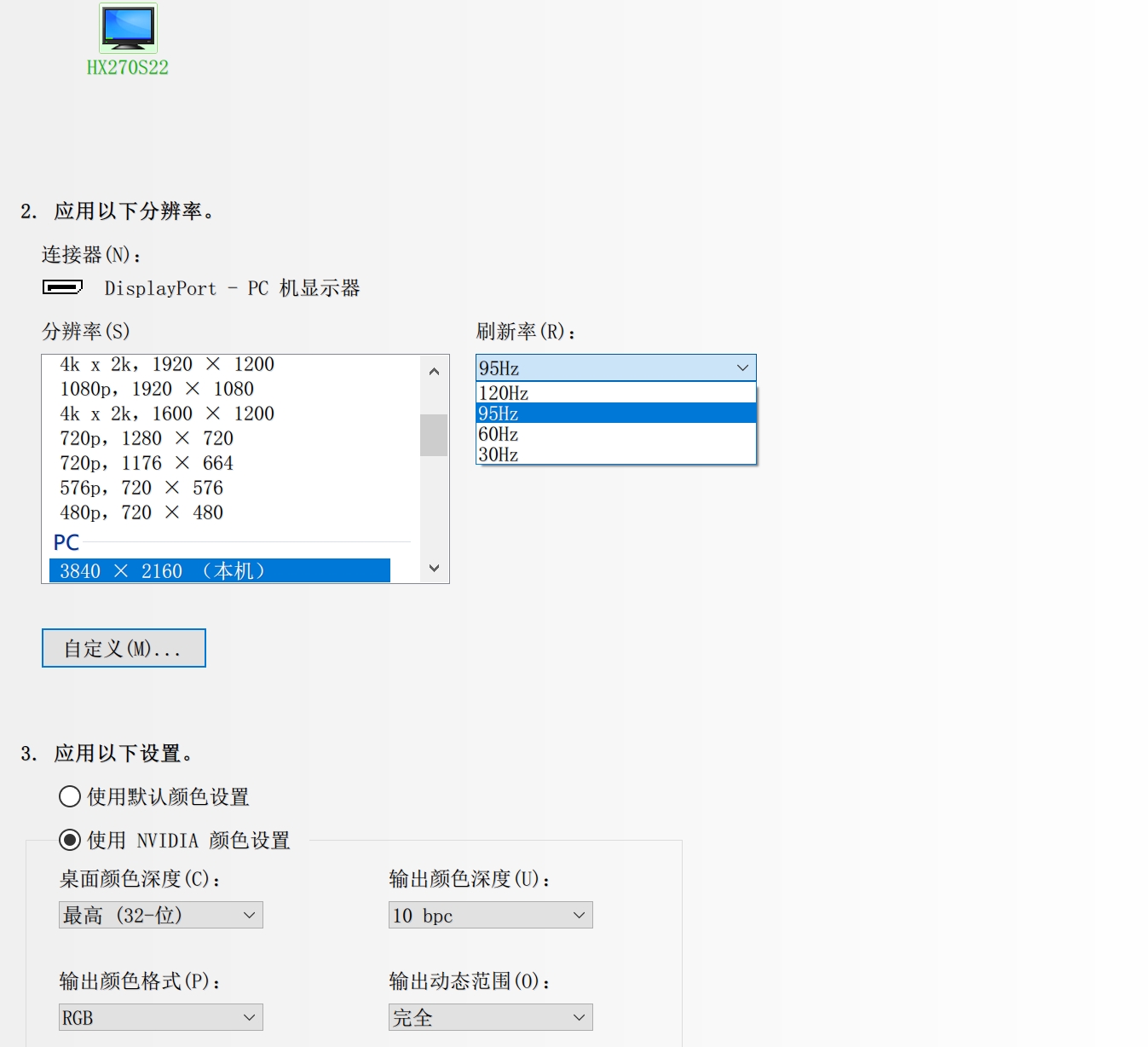Choose 60Hz from refresh rate list
This screenshot has width=1148, height=1047.
point(615,434)
